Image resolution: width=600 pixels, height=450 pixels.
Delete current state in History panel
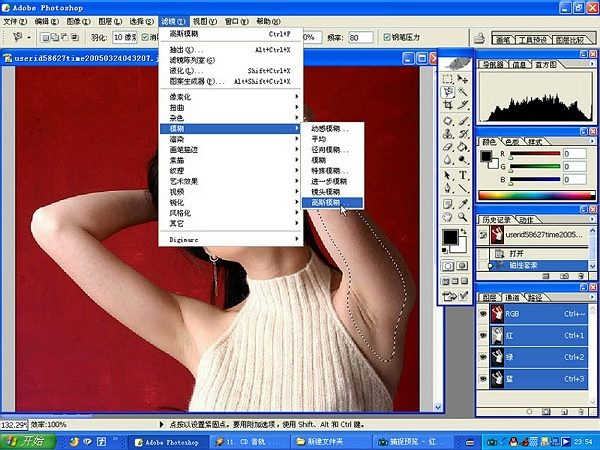click(x=581, y=276)
